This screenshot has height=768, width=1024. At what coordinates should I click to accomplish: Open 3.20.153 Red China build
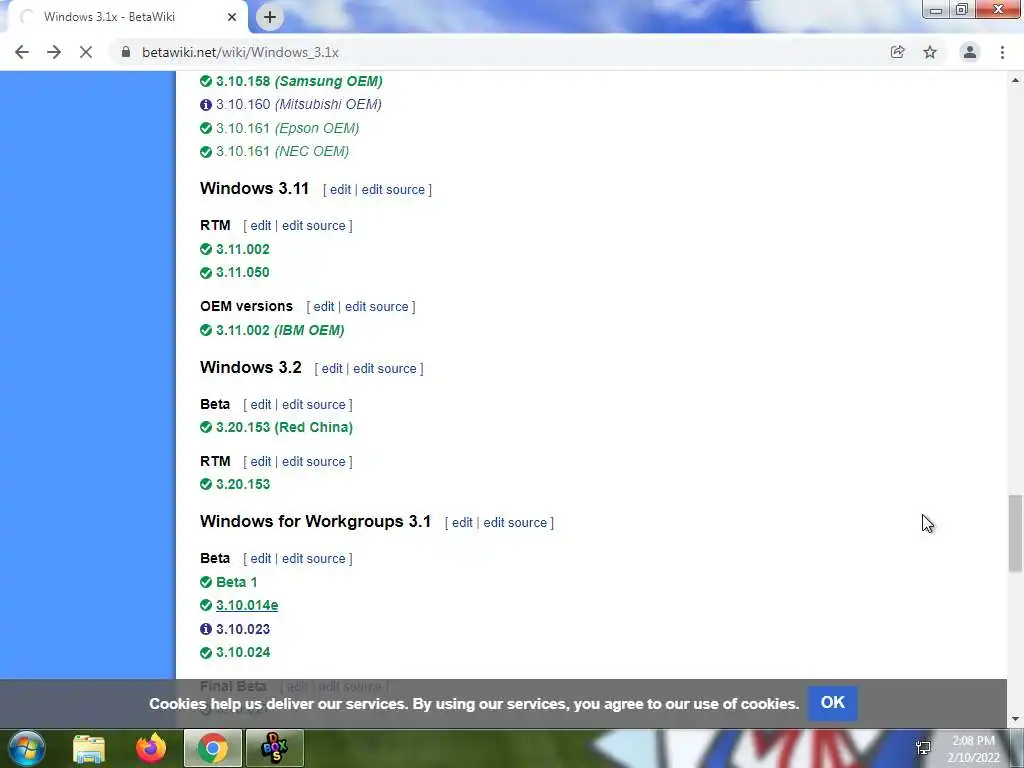[x=285, y=427]
